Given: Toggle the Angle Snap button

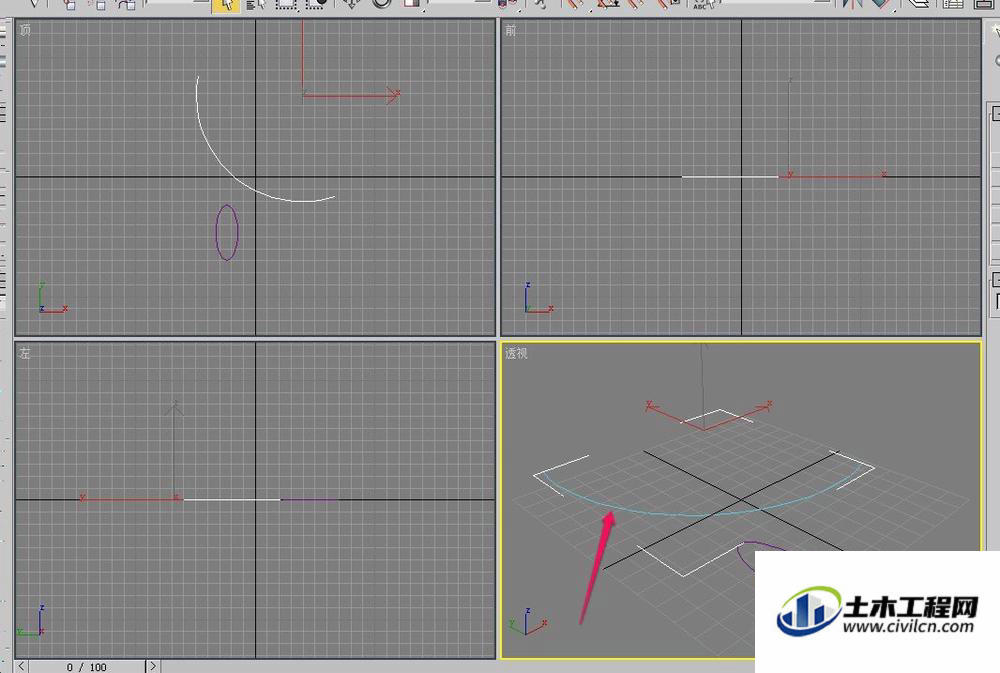Looking at the screenshot, I should (x=608, y=4).
